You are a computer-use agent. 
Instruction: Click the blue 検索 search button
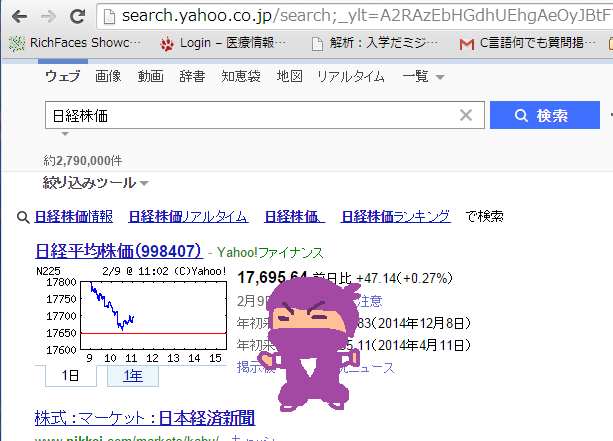545,115
